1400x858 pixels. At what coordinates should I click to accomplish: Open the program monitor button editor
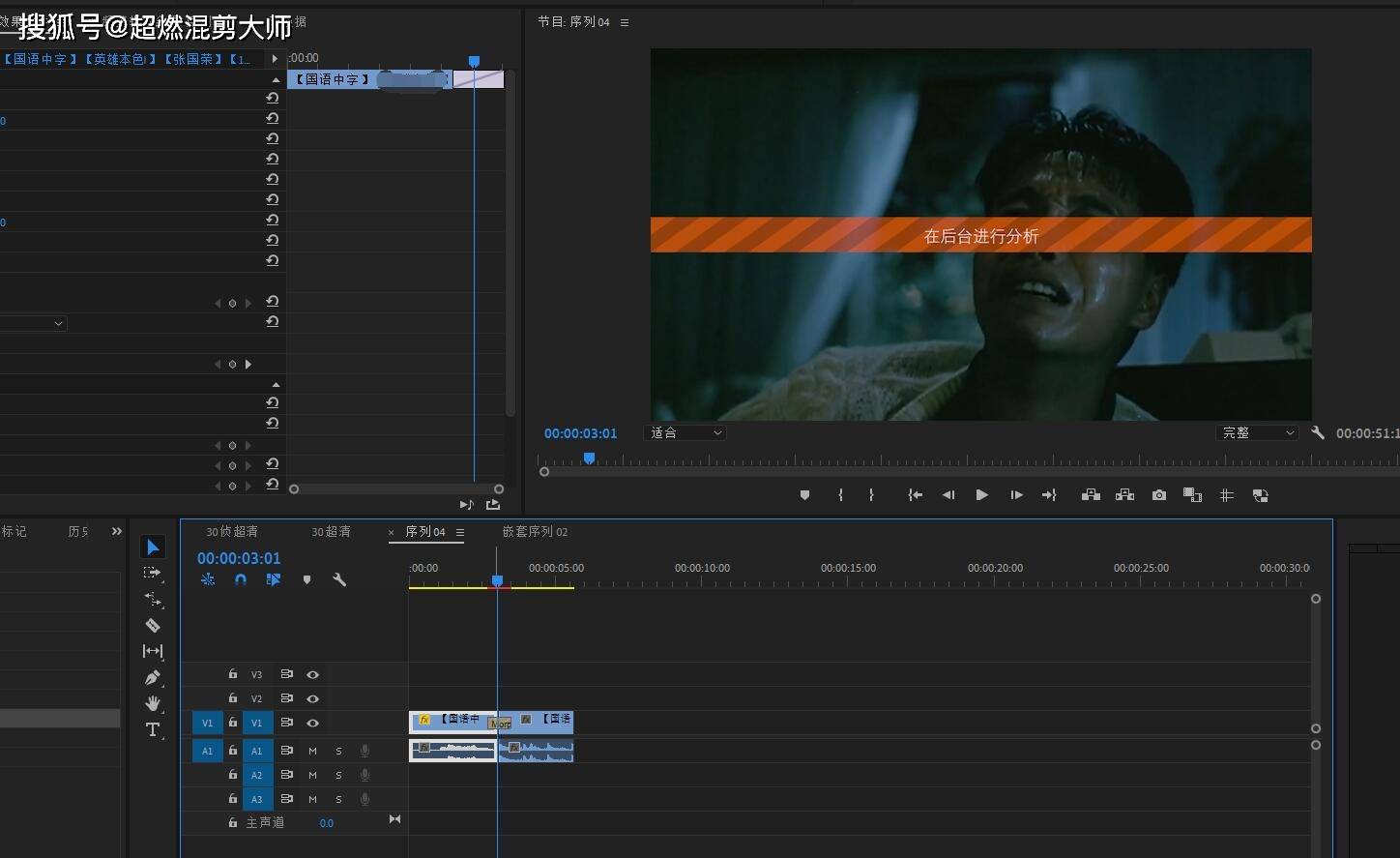click(1260, 495)
